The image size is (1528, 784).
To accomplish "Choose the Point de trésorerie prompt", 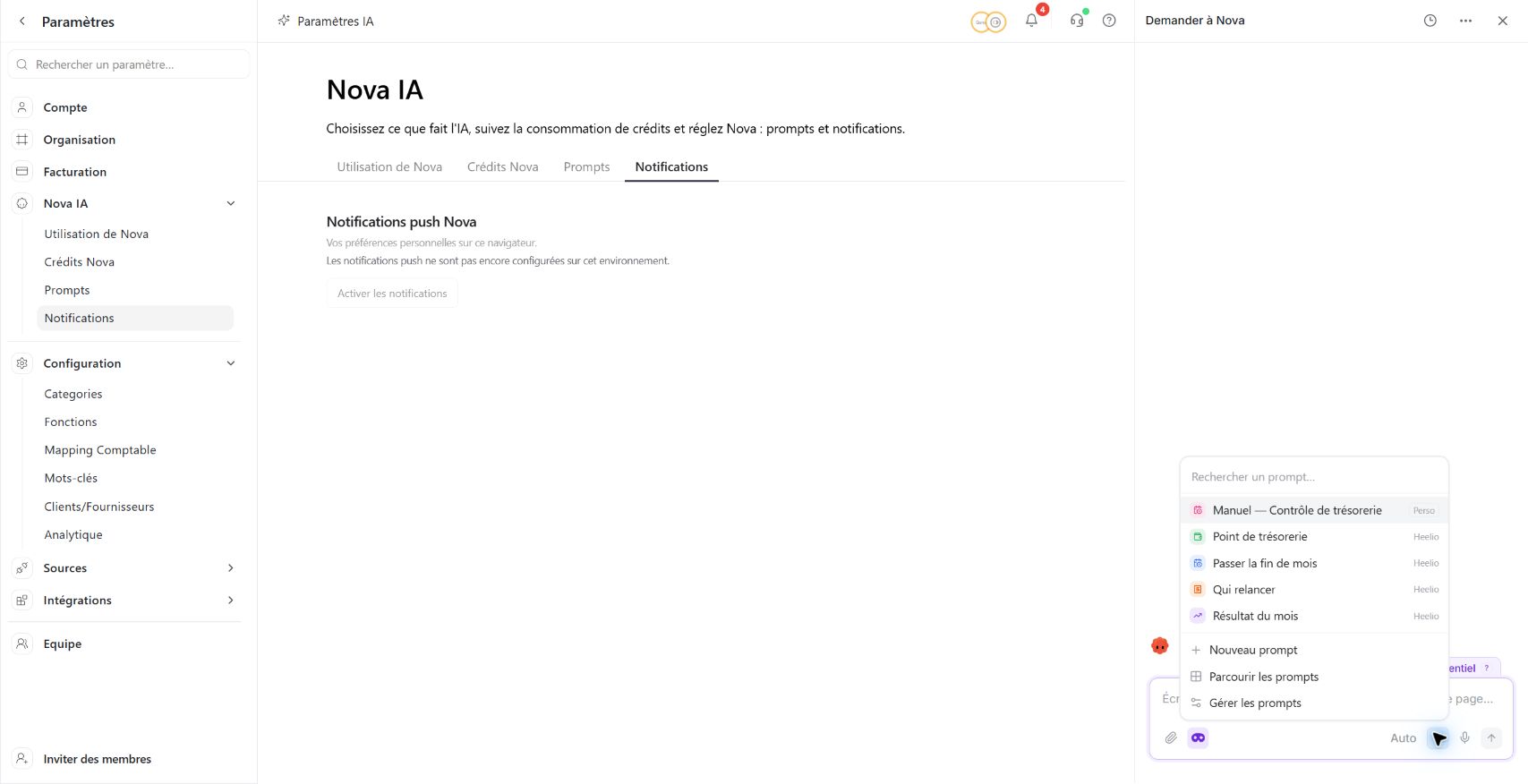I will (1314, 537).
